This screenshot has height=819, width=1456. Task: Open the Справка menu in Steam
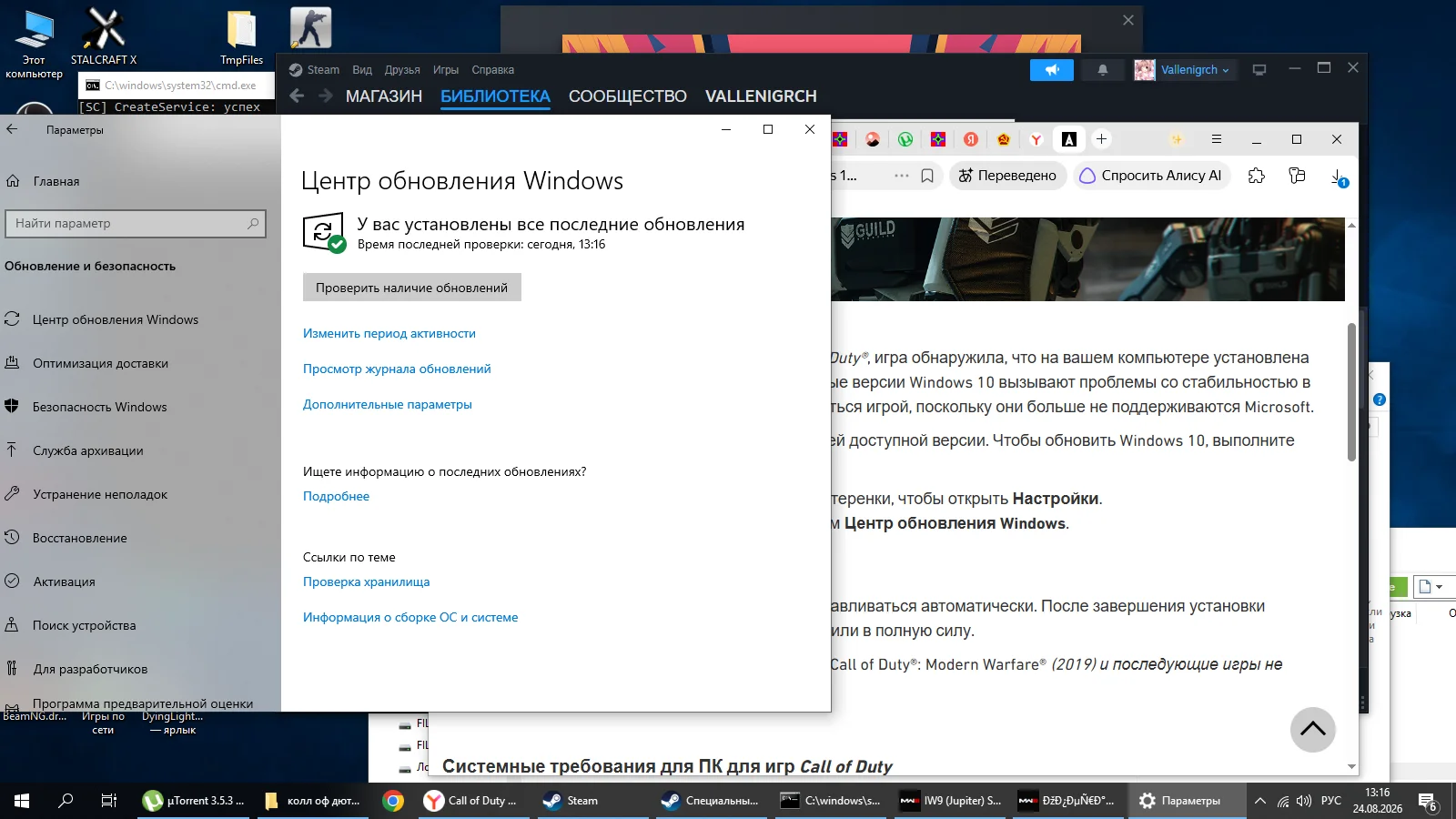493,70
